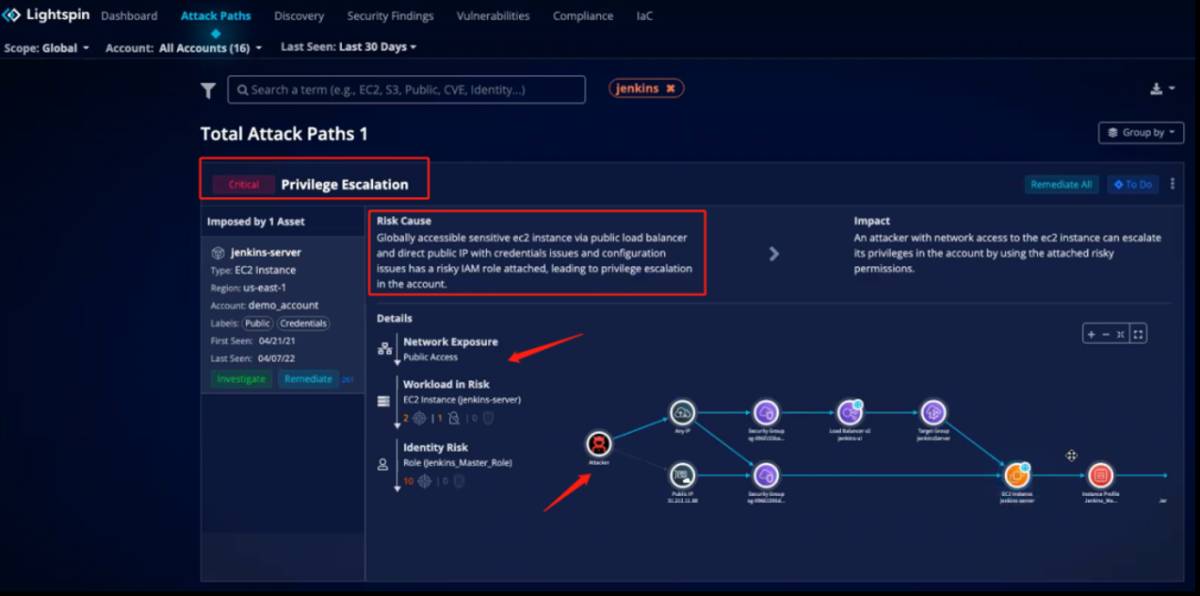
Task: Click the Investigate button
Action: pos(241,379)
